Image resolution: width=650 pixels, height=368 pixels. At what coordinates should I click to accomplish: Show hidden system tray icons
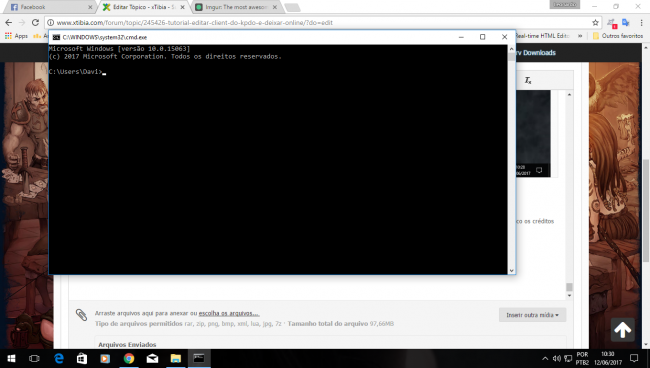coord(545,358)
